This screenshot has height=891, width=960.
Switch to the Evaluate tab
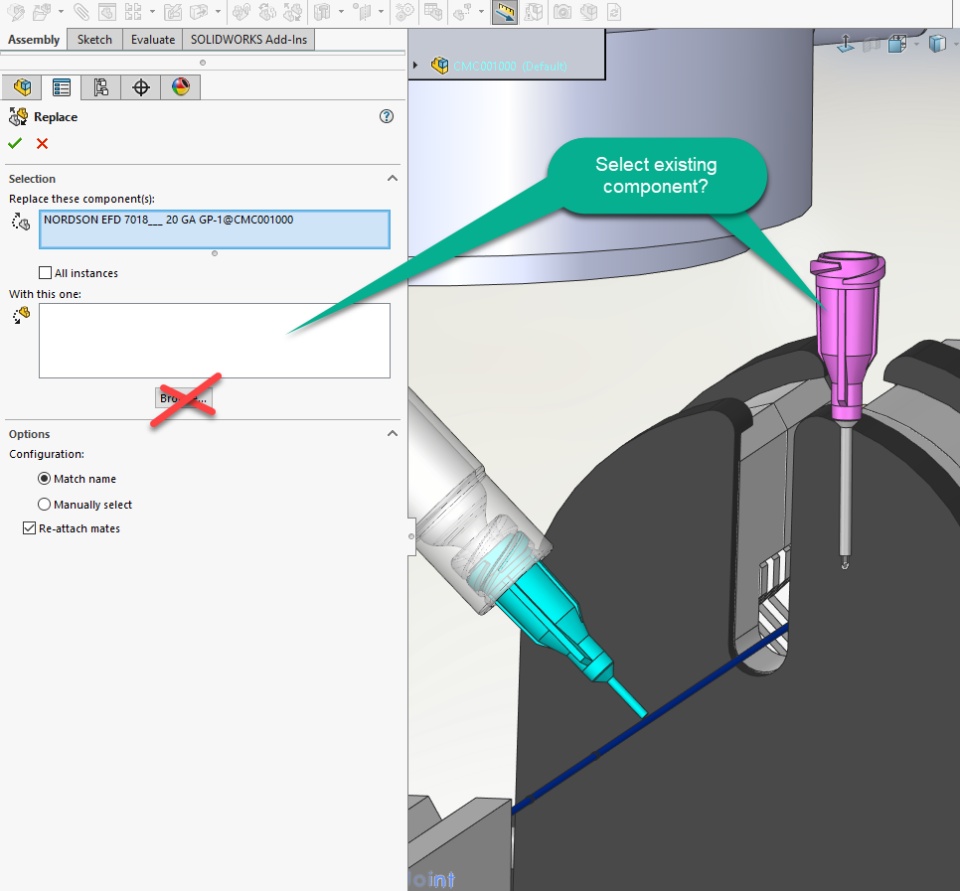click(152, 40)
